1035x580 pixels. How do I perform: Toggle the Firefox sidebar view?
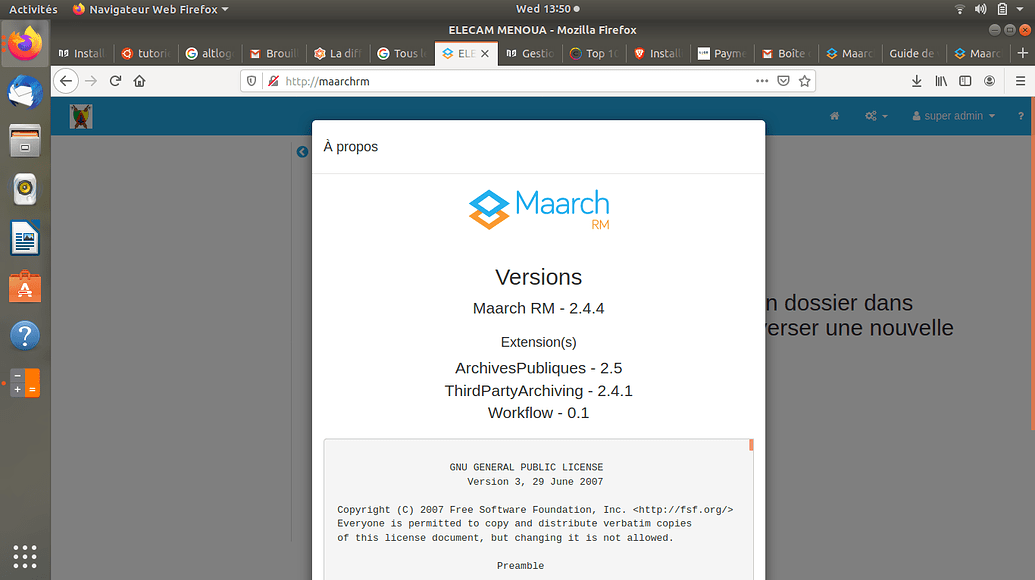(965, 81)
